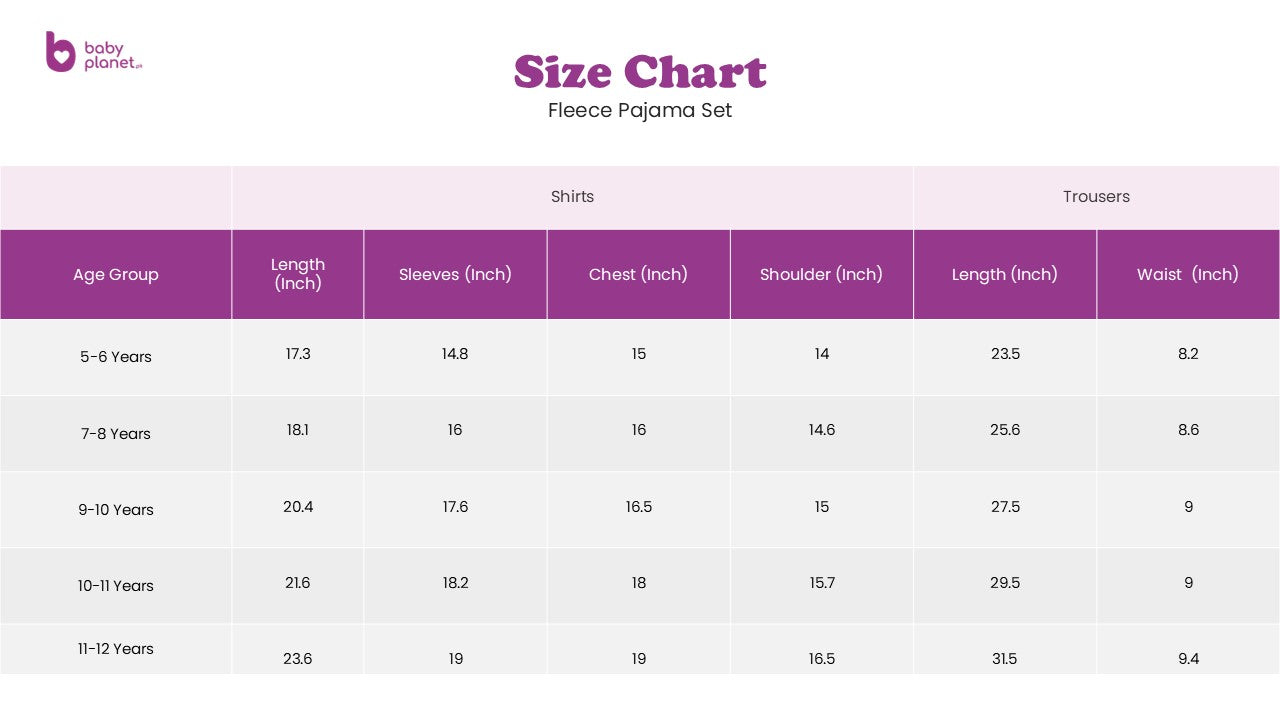This screenshot has height=720, width=1280.
Task: Select the 9-10 Years row label
Action: coord(116,510)
